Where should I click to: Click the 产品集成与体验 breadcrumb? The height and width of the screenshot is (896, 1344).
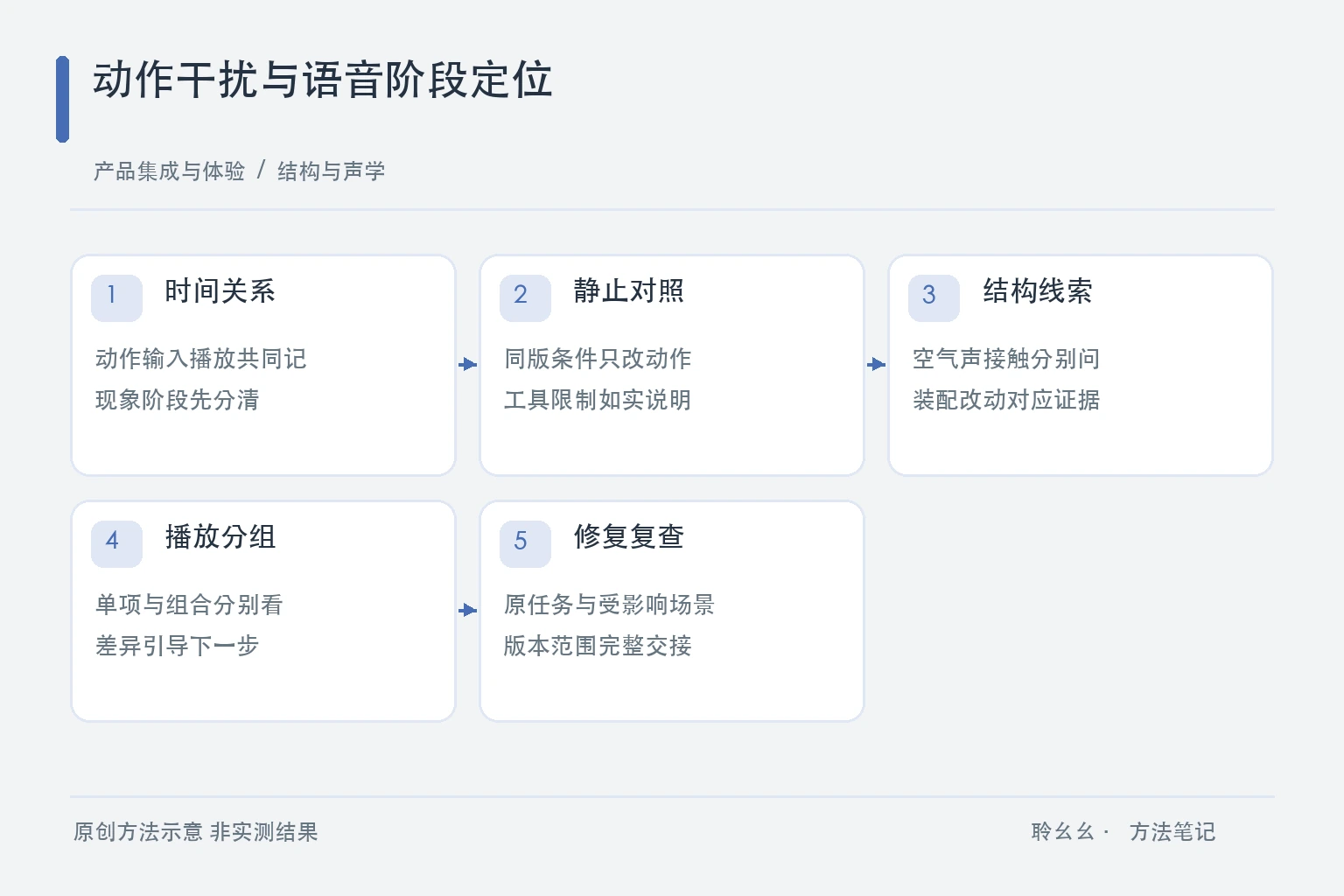coord(169,171)
